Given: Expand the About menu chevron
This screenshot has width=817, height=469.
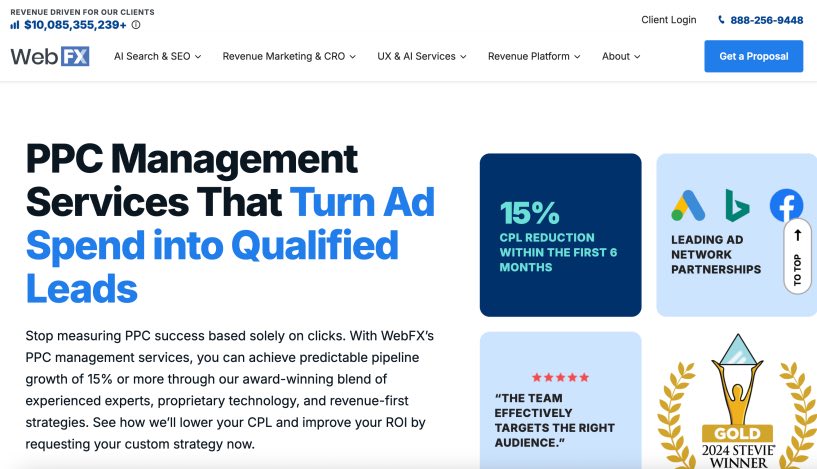Looking at the screenshot, I should 637,57.
